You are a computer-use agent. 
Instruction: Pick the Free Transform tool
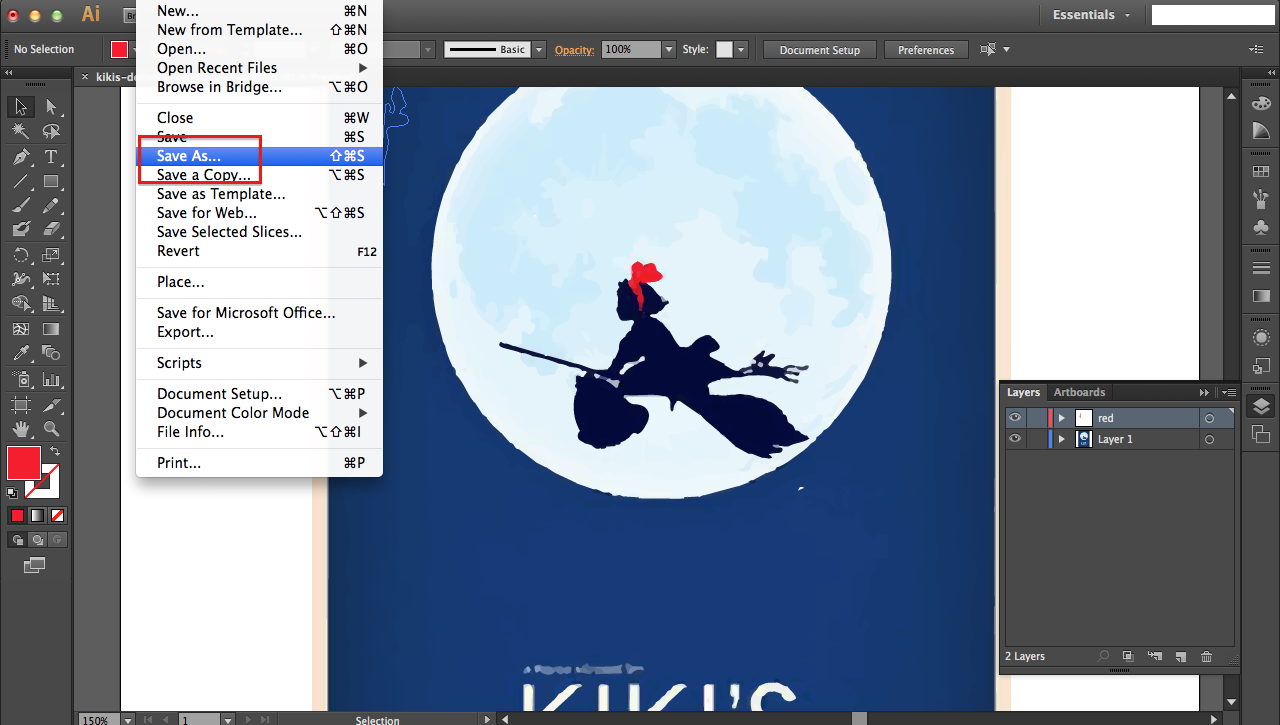pyautogui.click(x=51, y=279)
